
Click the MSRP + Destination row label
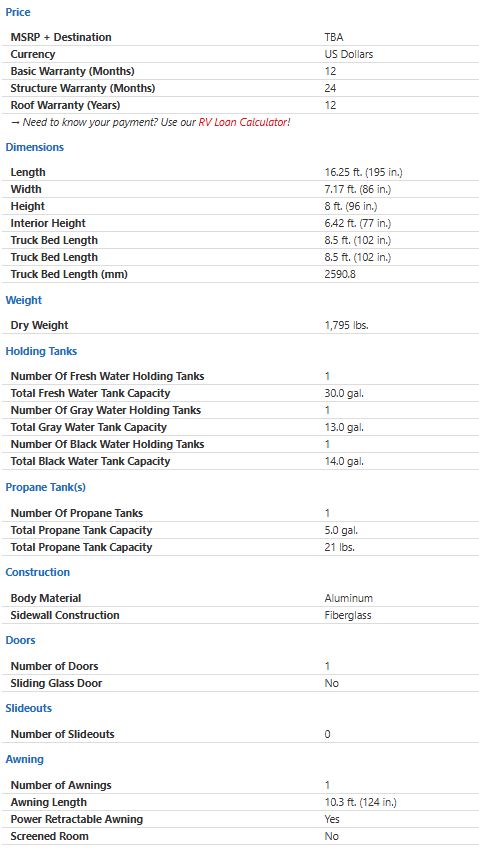point(61,37)
